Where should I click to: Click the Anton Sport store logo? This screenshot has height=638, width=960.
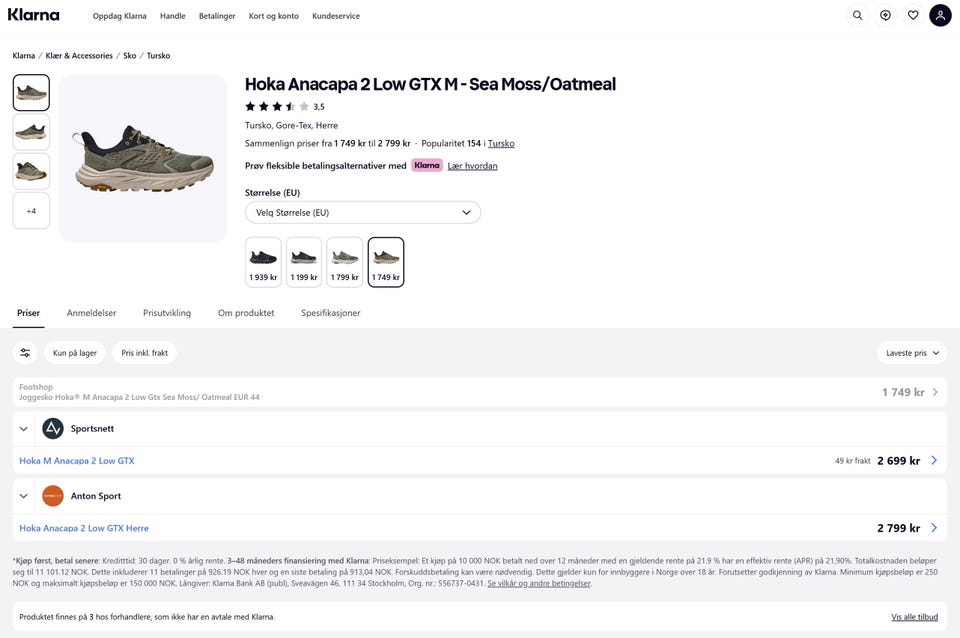(53, 496)
